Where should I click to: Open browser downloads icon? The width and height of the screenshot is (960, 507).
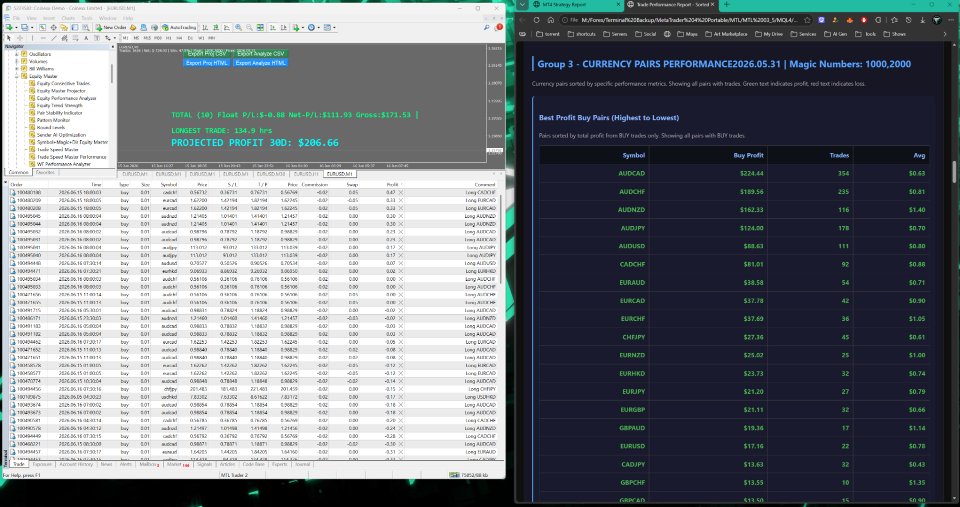click(x=923, y=20)
